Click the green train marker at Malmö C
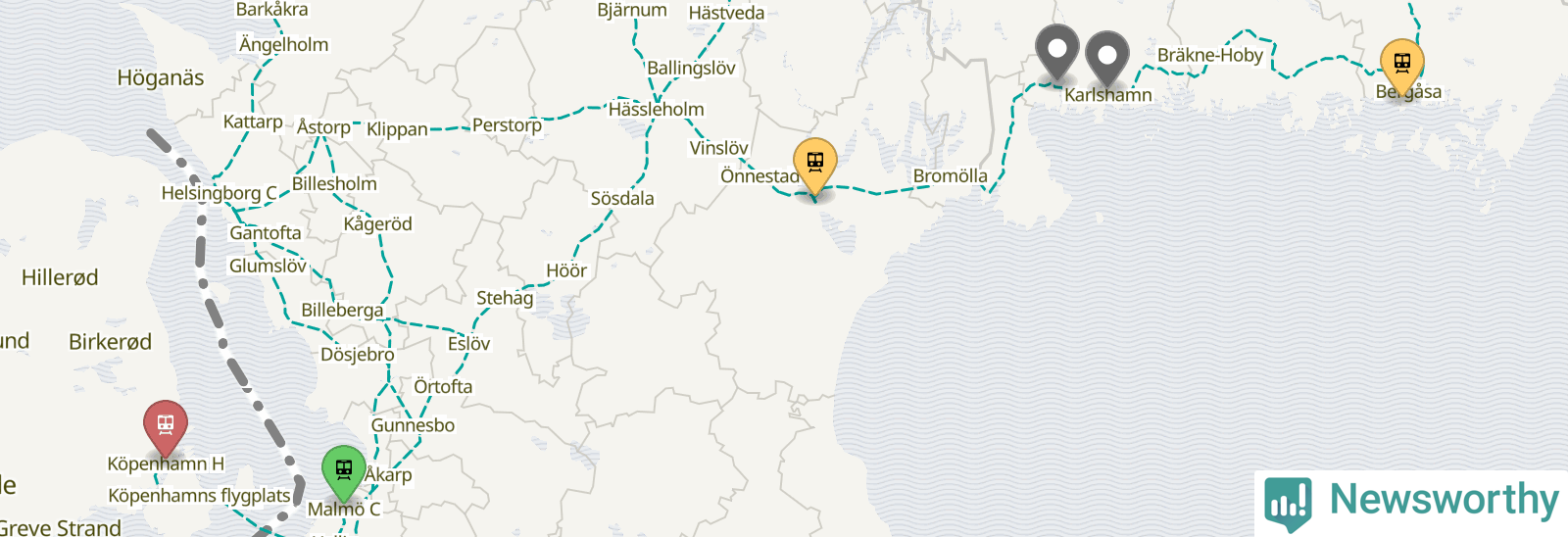 (x=344, y=472)
